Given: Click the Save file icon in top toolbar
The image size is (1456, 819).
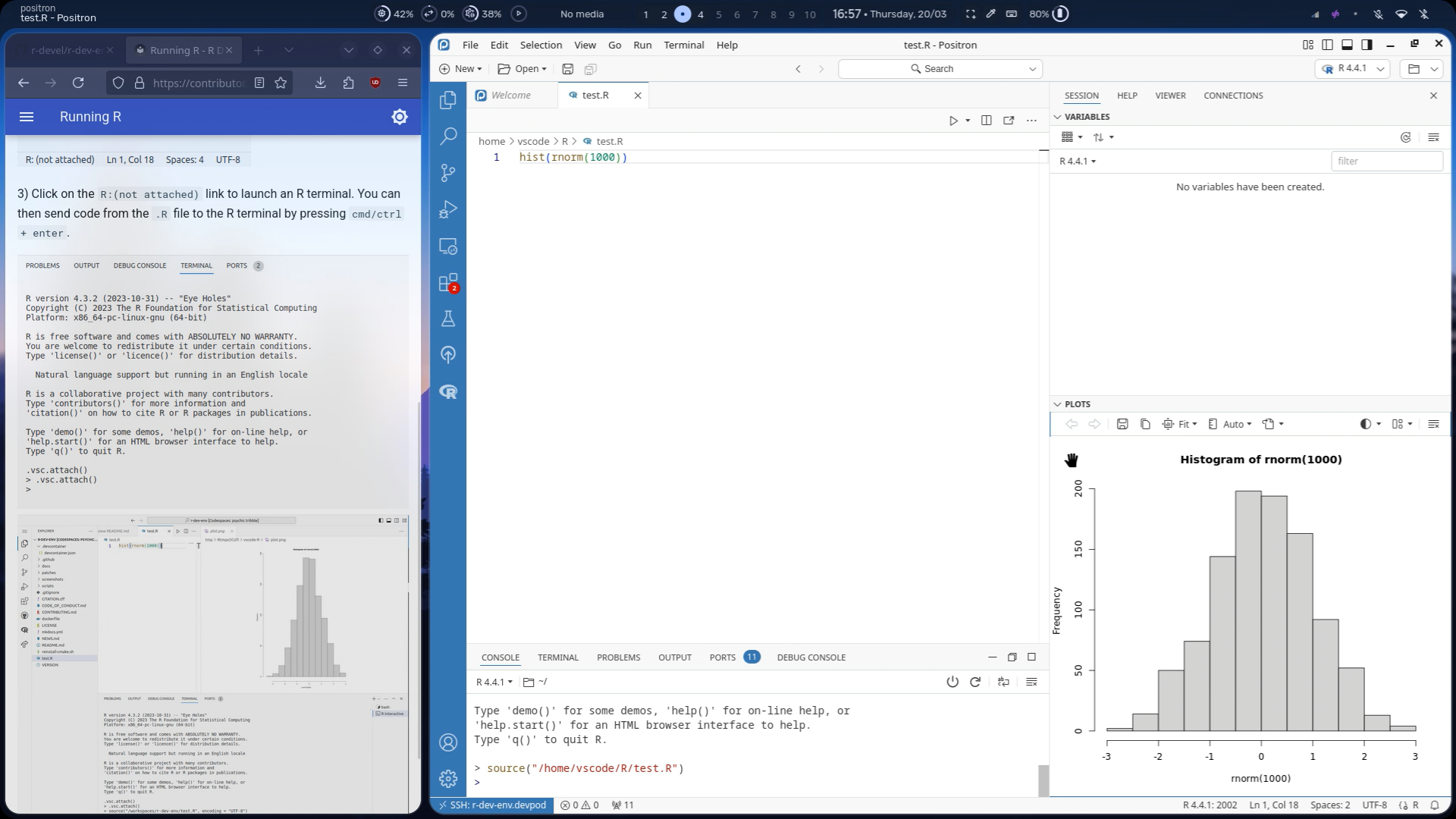Looking at the screenshot, I should [567, 69].
